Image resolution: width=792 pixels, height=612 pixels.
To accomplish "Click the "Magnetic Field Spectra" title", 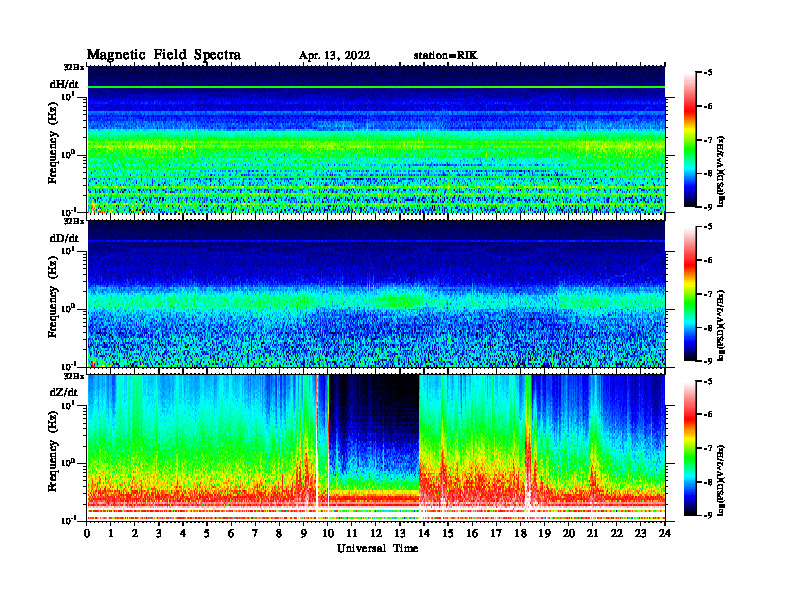I will pos(164,55).
